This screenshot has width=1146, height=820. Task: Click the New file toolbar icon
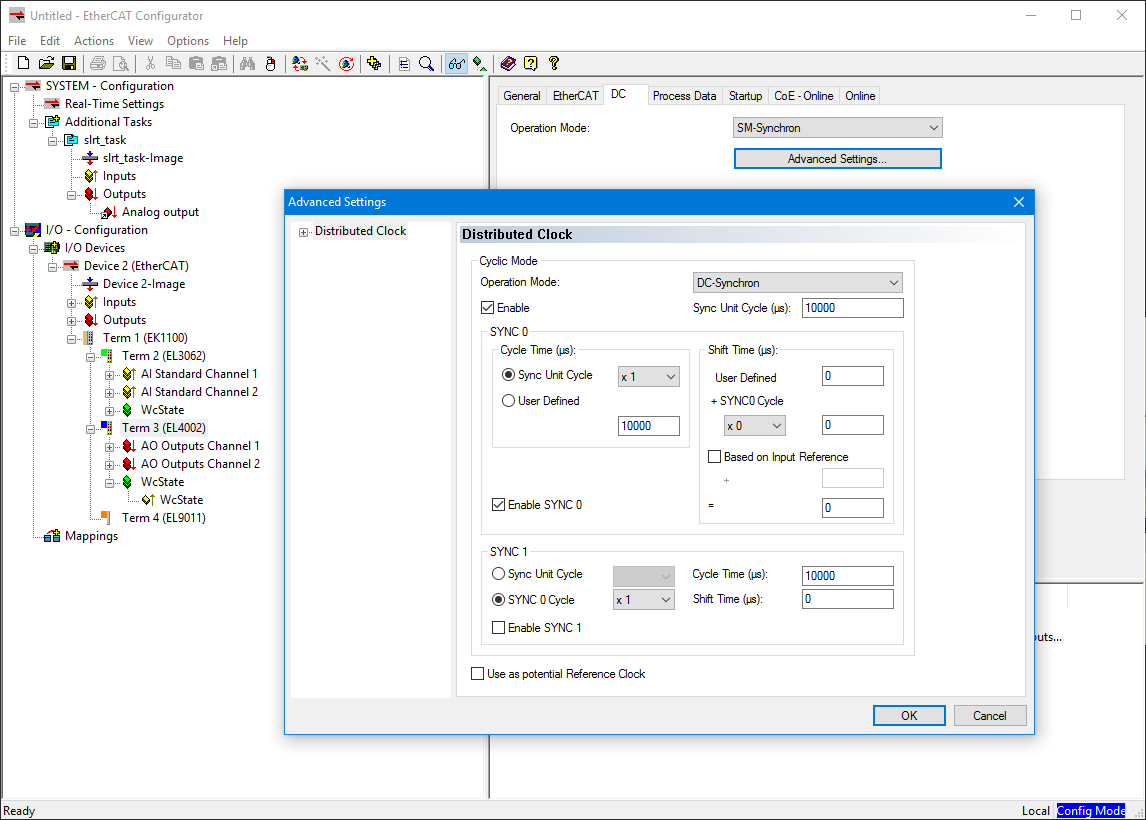(24, 64)
